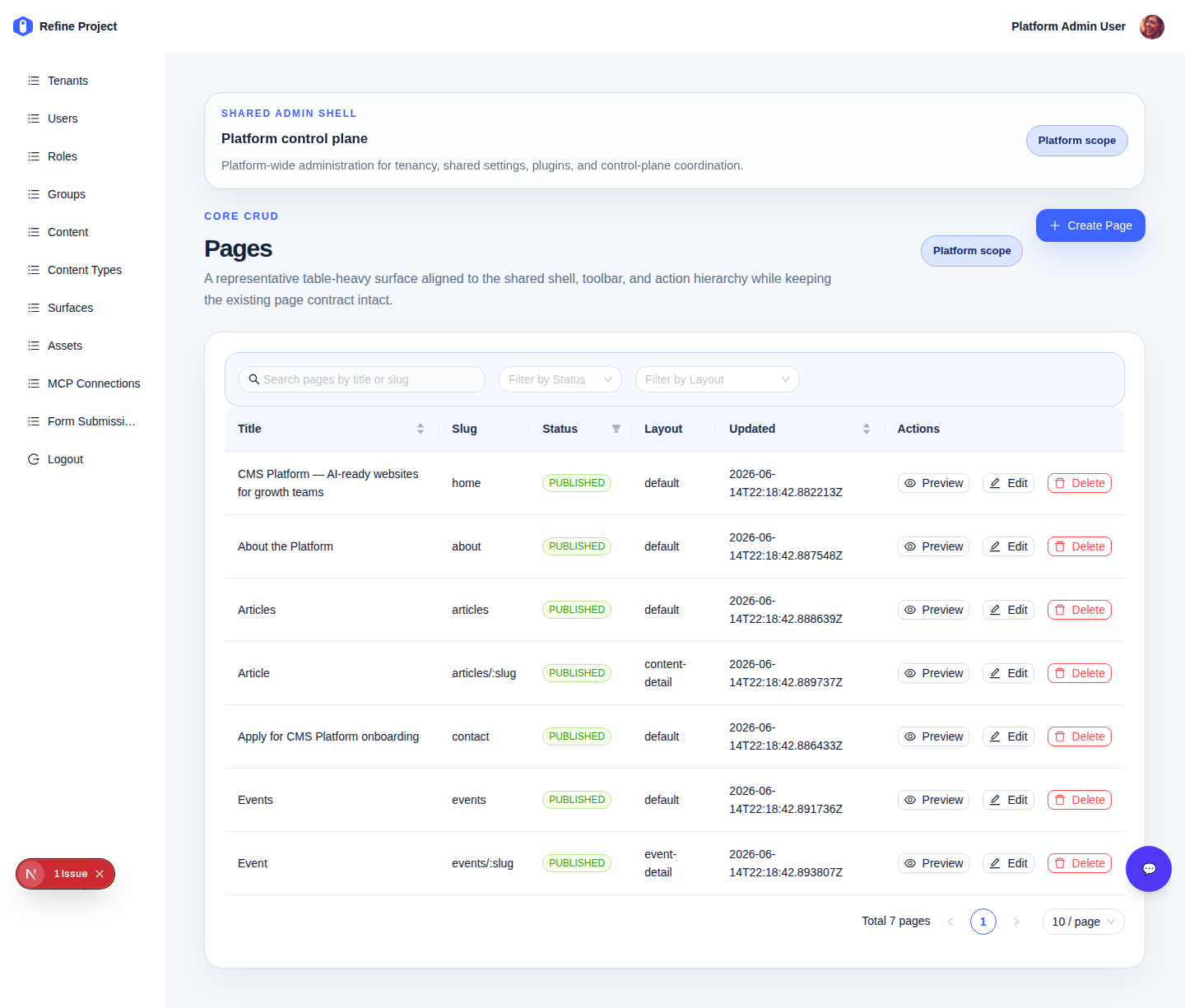Open MCP Connections in the sidebar

(82, 383)
